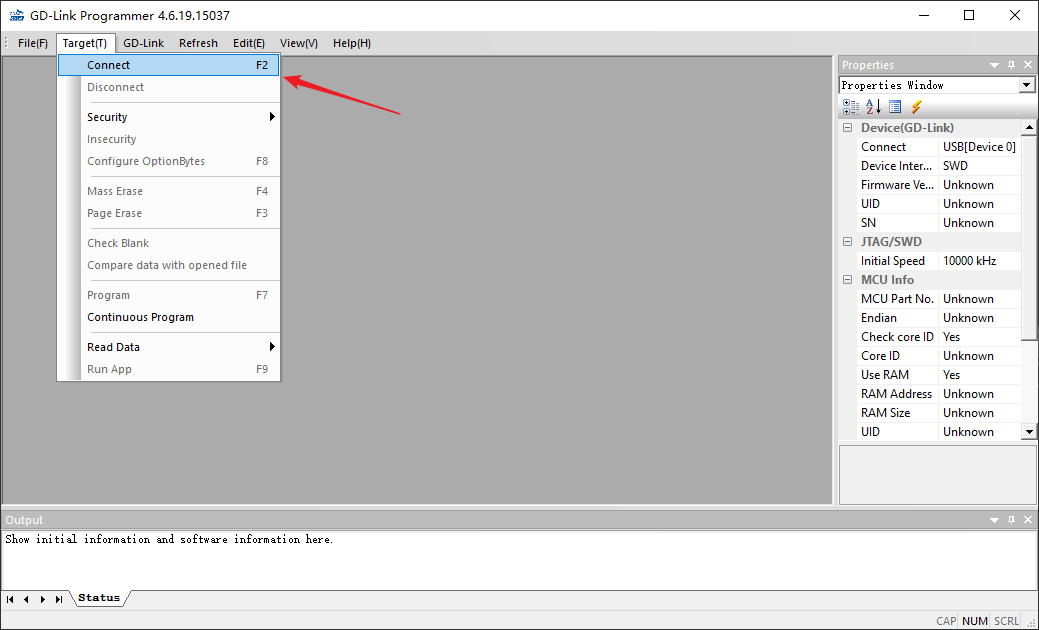
Task: Click the Firmware Ve... property row
Action: 938,185
